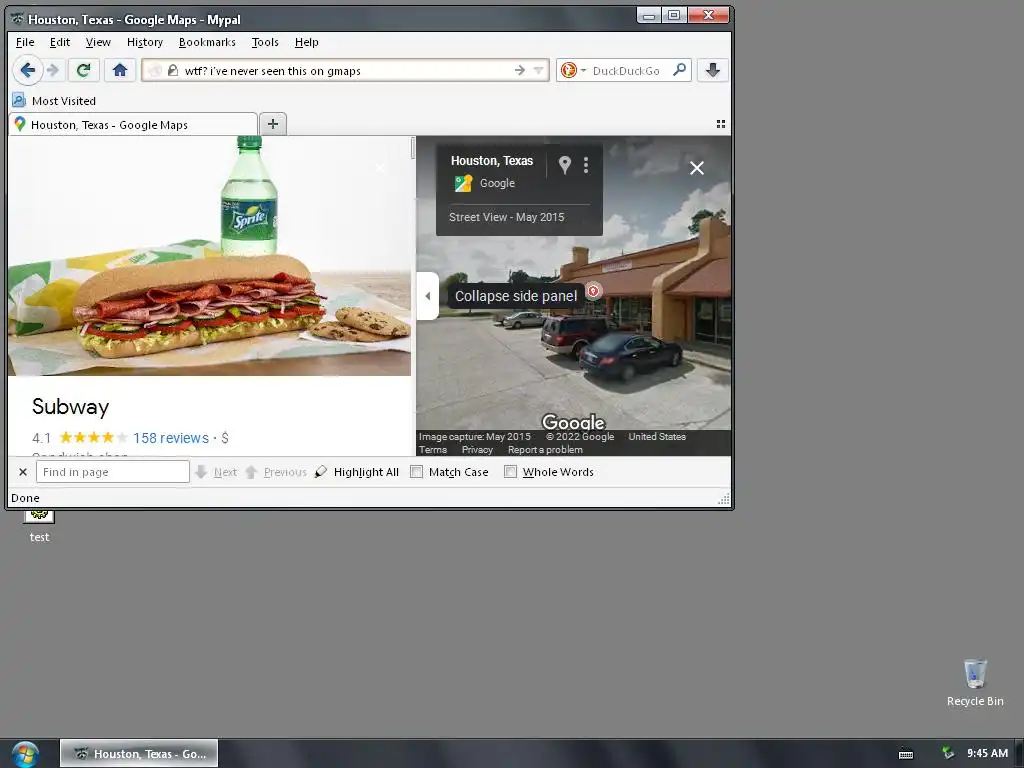
Task: Click the Street View - May 2015 text
Action: [506, 217]
